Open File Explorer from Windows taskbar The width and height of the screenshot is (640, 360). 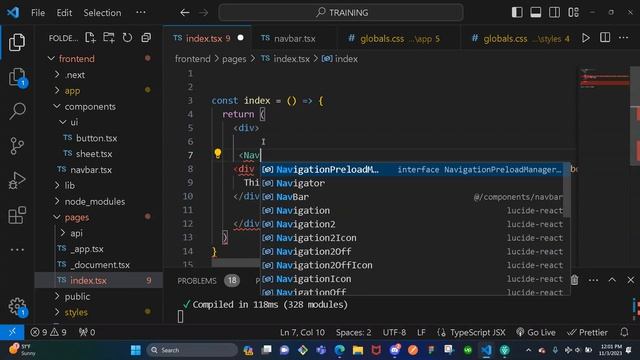click(358, 350)
